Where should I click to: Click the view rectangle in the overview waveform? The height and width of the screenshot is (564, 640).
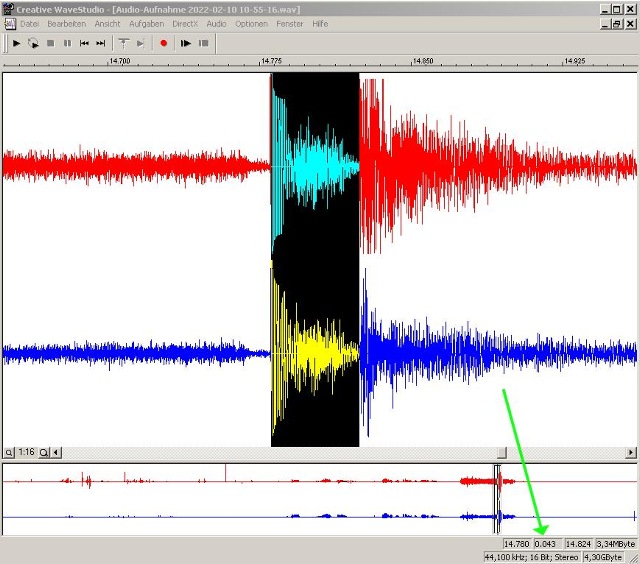(x=497, y=499)
